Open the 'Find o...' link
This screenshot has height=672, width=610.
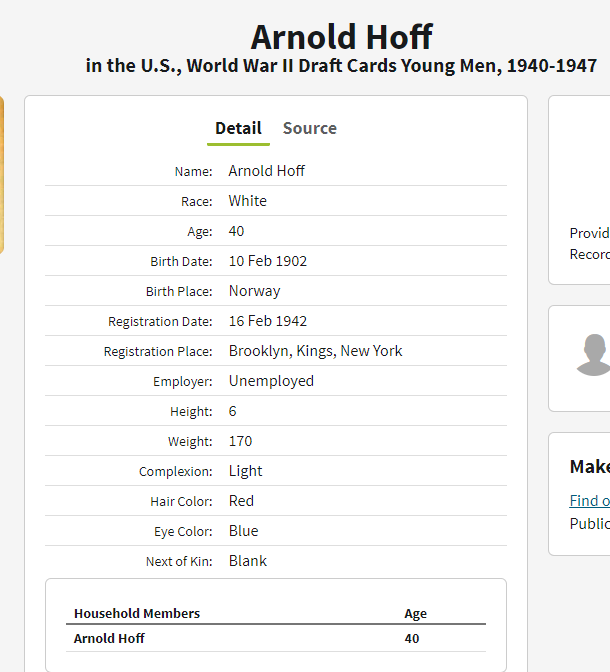[589, 501]
